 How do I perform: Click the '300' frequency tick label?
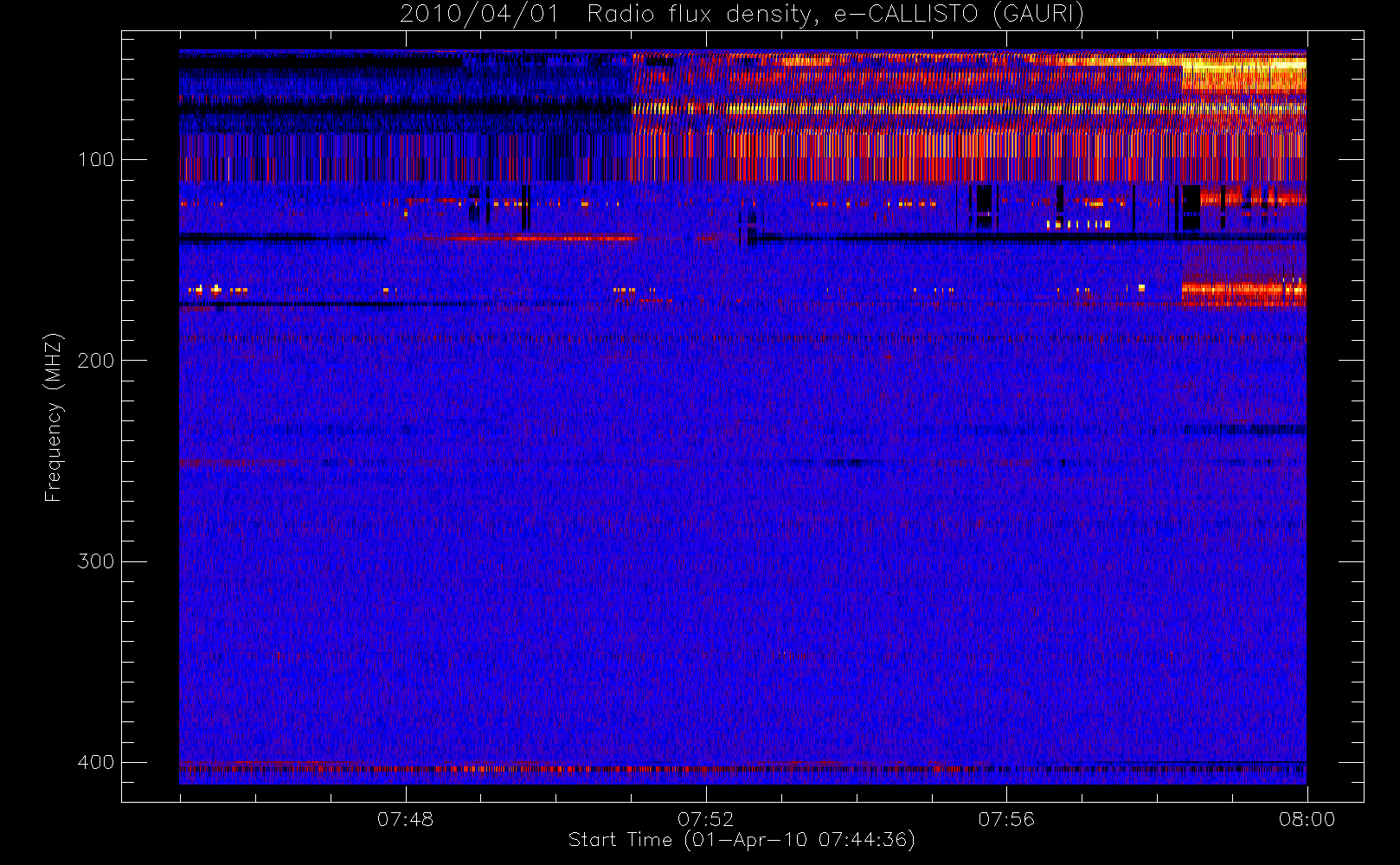[x=95, y=561]
